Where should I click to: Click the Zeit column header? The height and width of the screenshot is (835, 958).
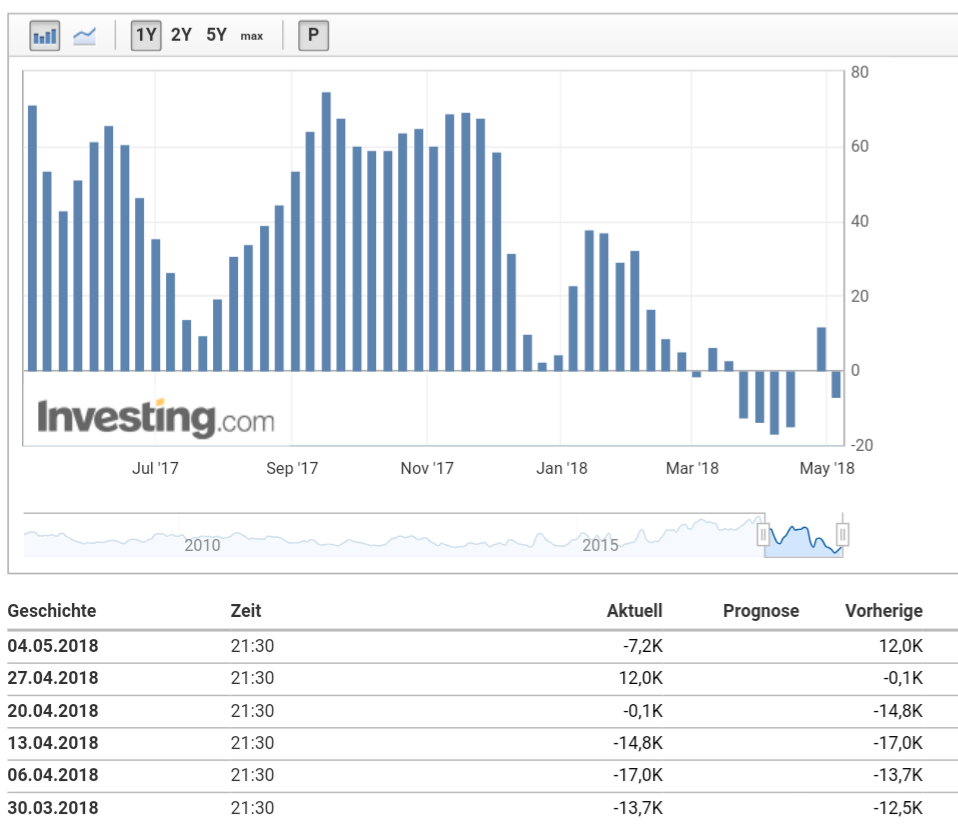click(247, 610)
